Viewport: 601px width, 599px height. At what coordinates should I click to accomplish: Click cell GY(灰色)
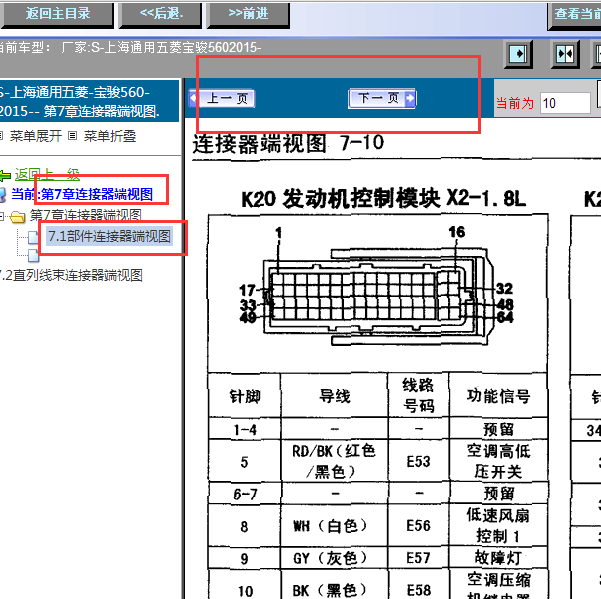pos(335,558)
